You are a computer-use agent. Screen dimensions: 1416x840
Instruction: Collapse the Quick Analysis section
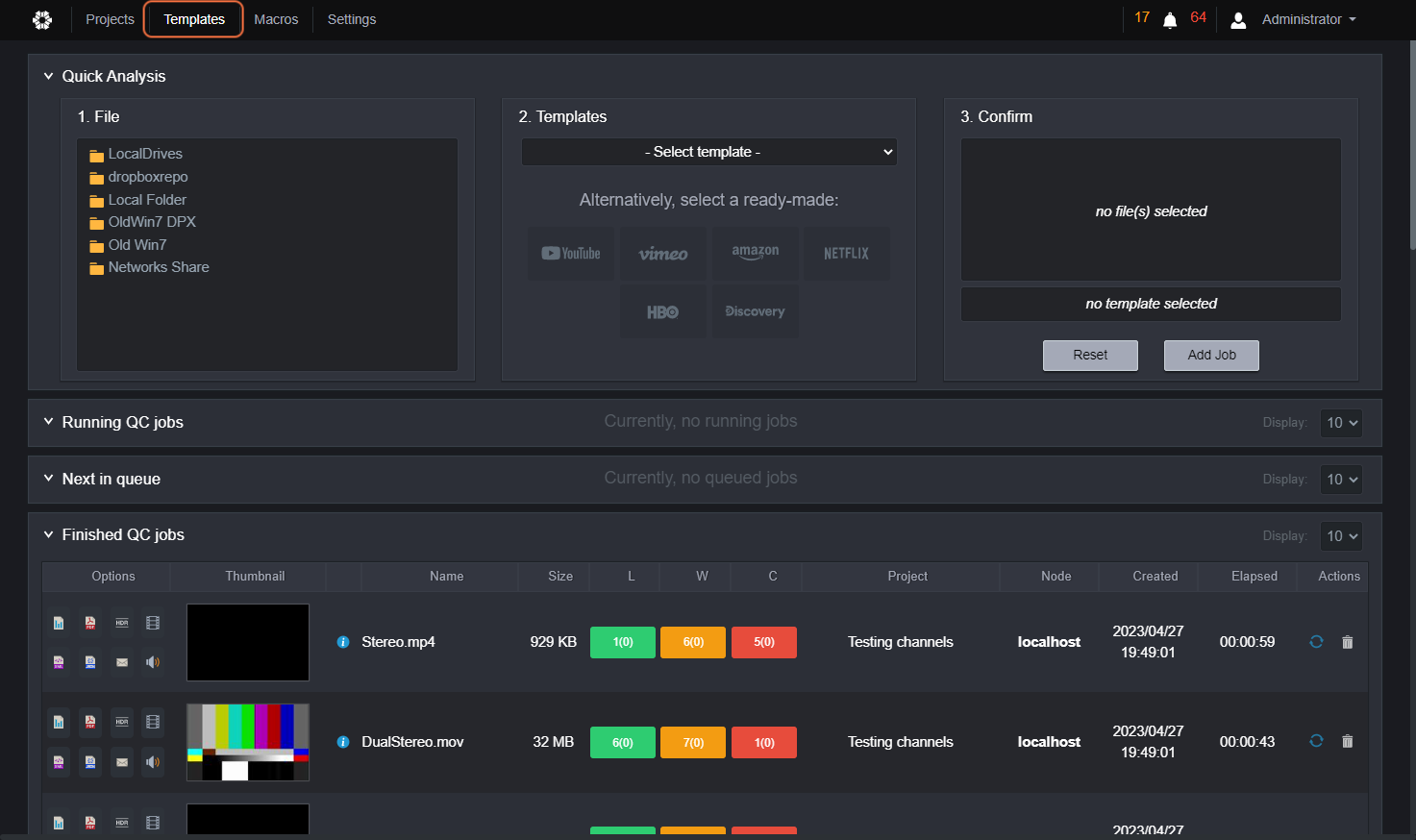click(48, 76)
